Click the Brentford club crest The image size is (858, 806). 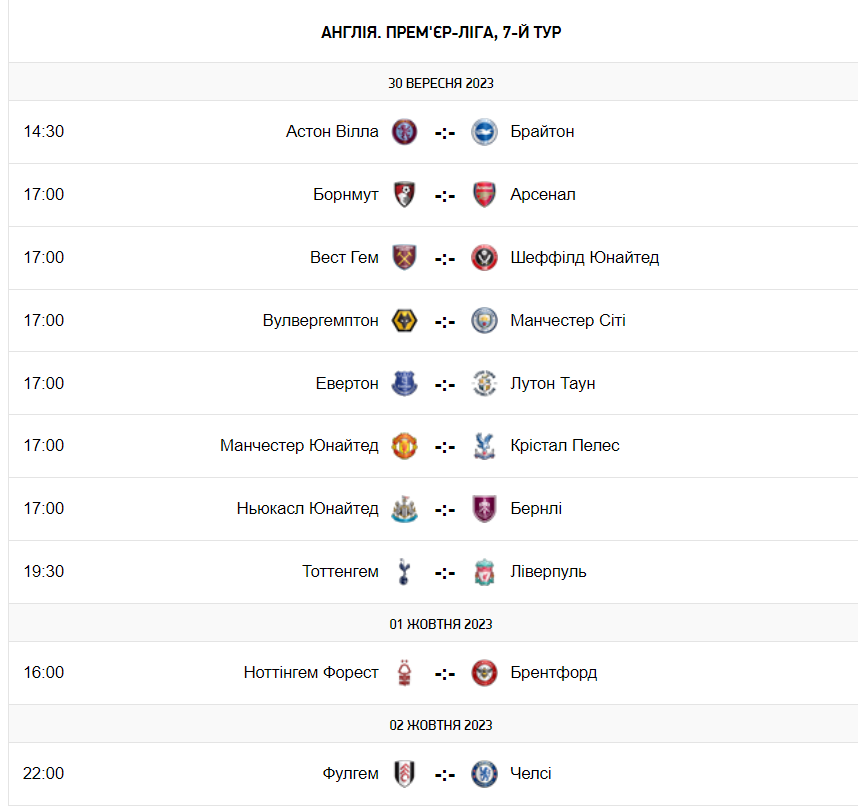(485, 673)
